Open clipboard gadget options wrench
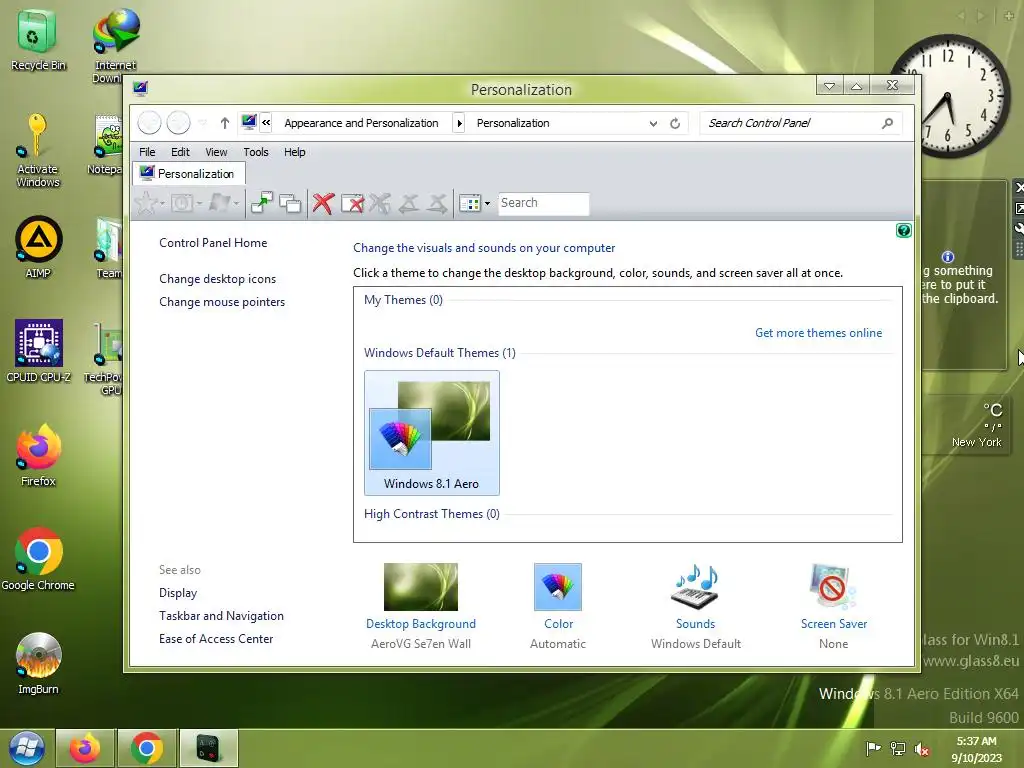Image resolution: width=1024 pixels, height=768 pixels. [x=1018, y=229]
